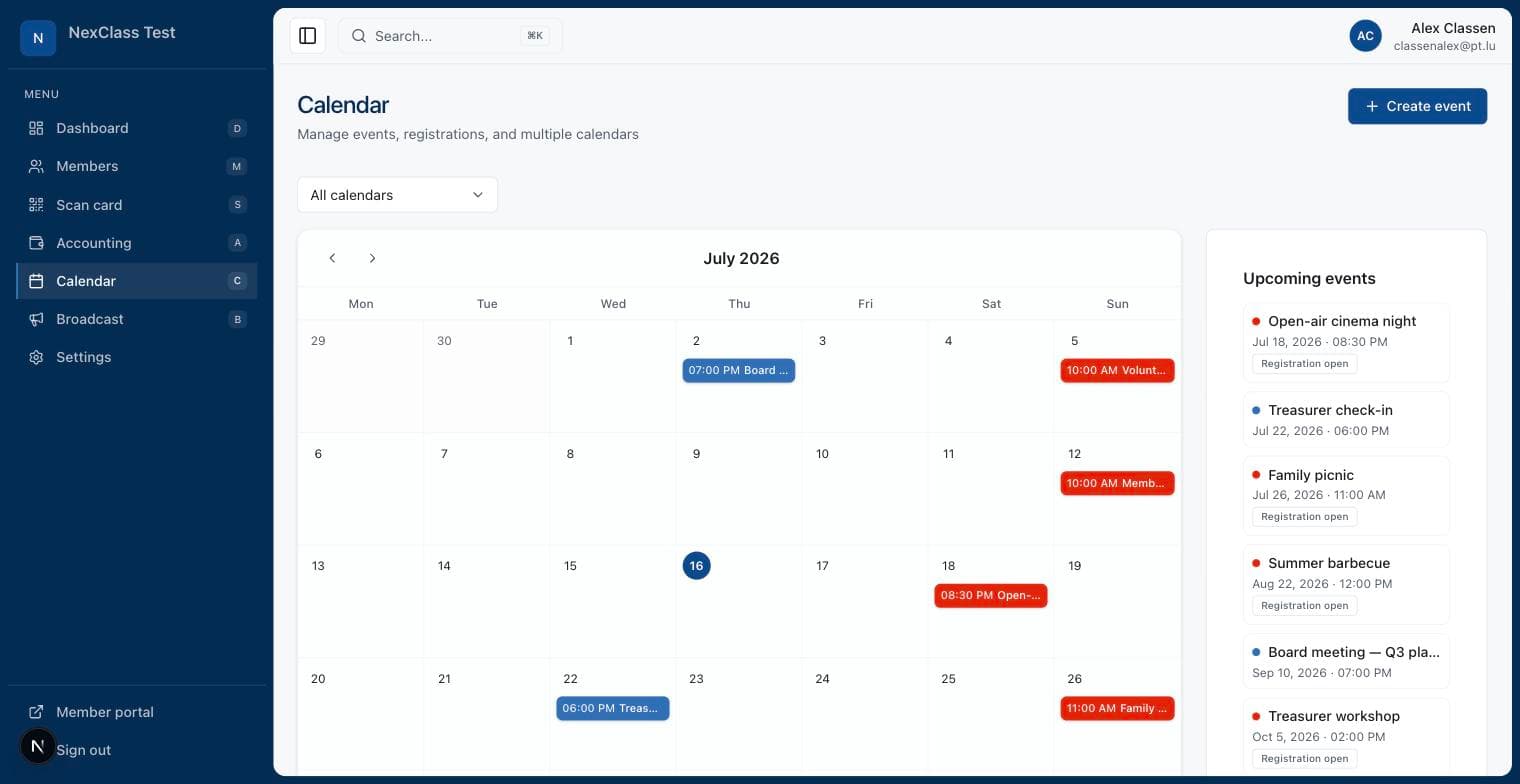Open Settings menu item

[x=137, y=357]
